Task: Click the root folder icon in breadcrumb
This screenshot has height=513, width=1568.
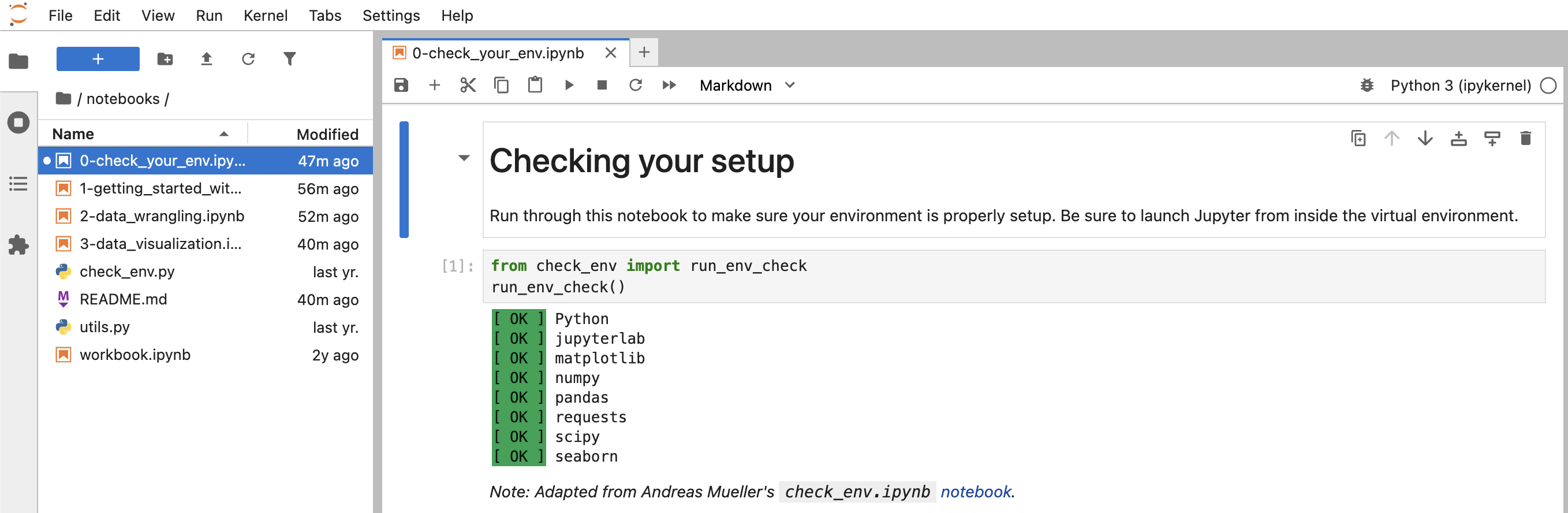Action: 64,98
